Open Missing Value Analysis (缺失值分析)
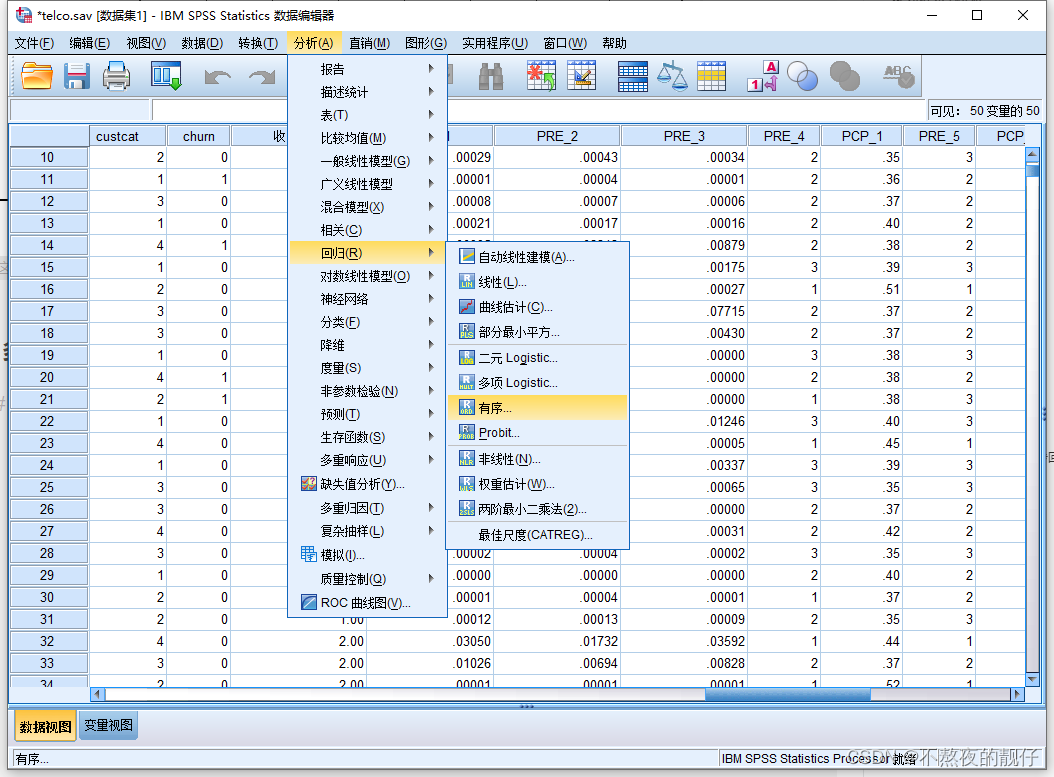This screenshot has height=777, width=1054. tap(367, 484)
